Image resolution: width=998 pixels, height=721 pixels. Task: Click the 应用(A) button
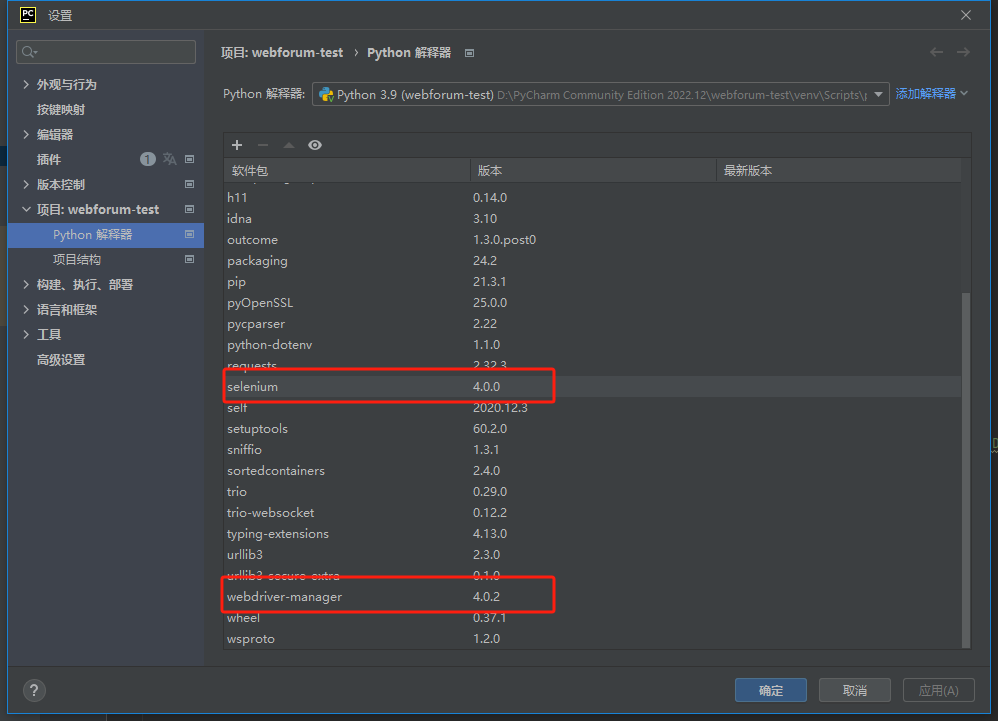coord(938,690)
